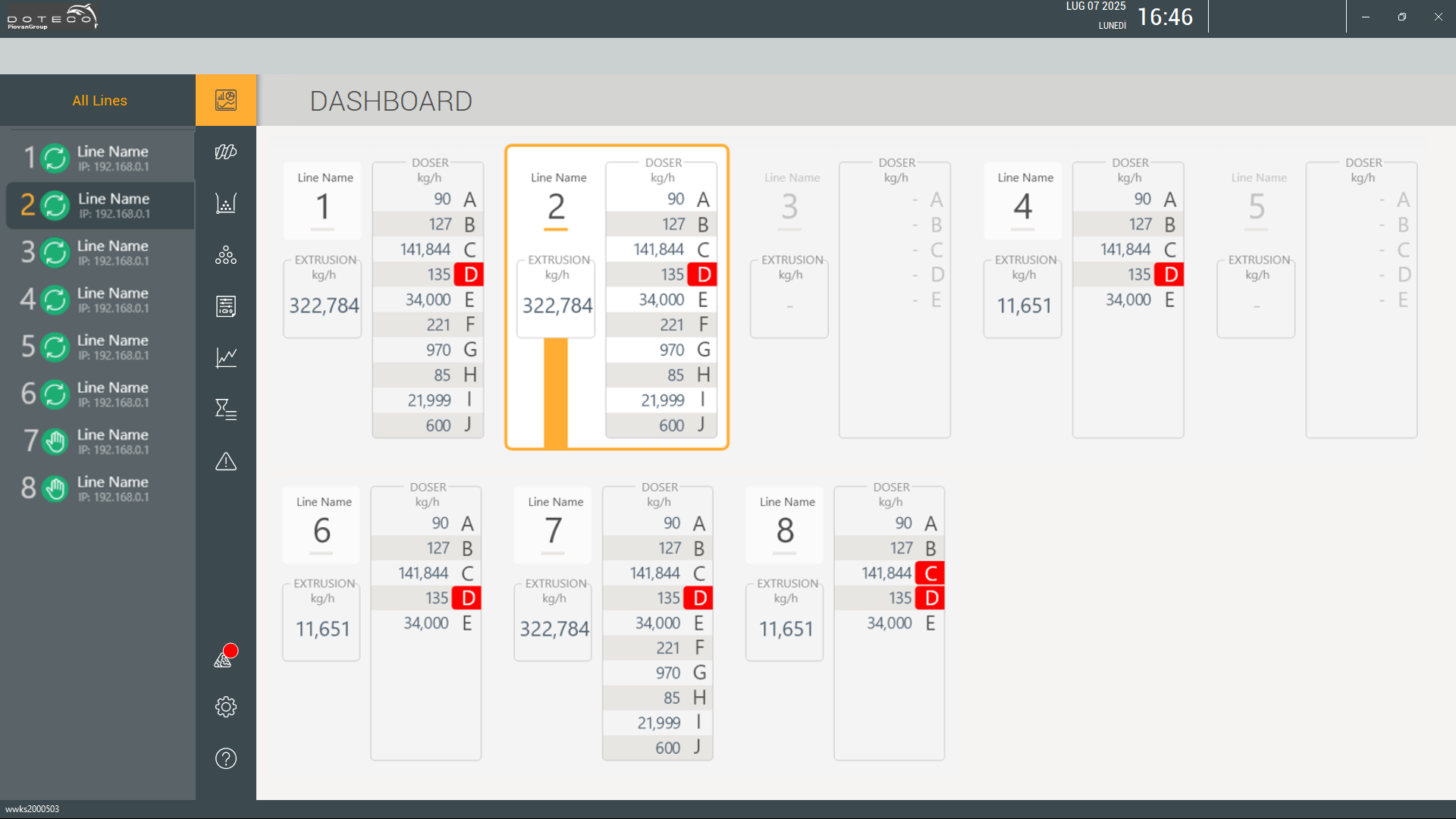Open the hourglass job queue icon

point(226,409)
